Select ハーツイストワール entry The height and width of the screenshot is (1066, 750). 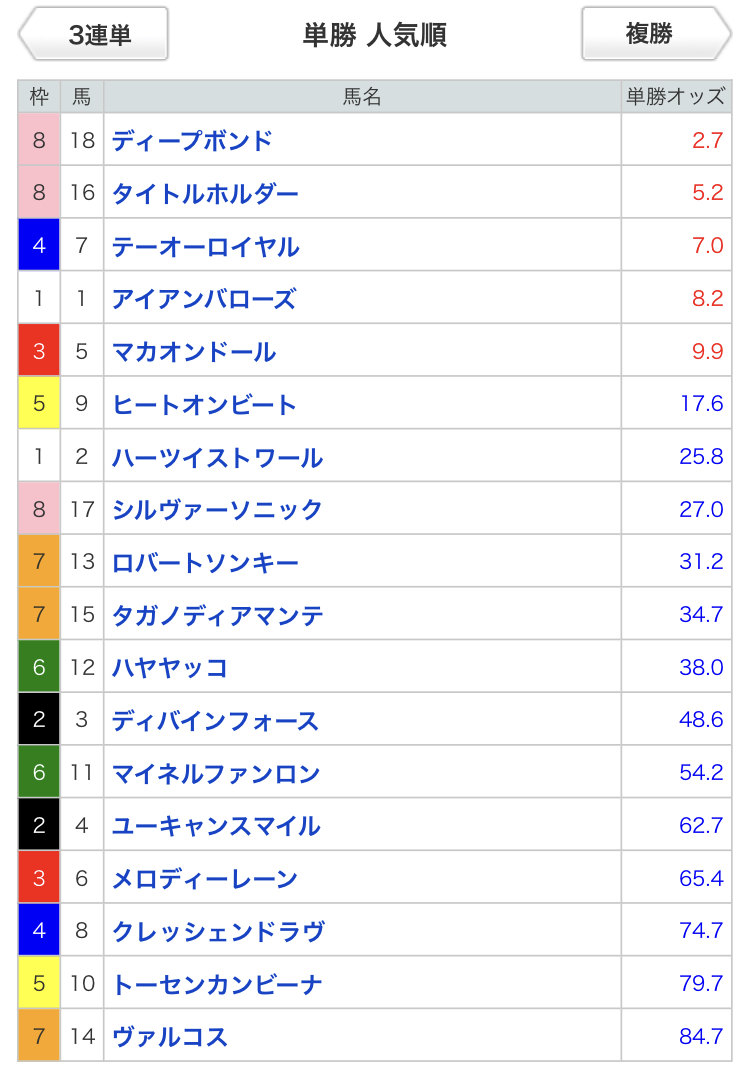click(x=217, y=457)
